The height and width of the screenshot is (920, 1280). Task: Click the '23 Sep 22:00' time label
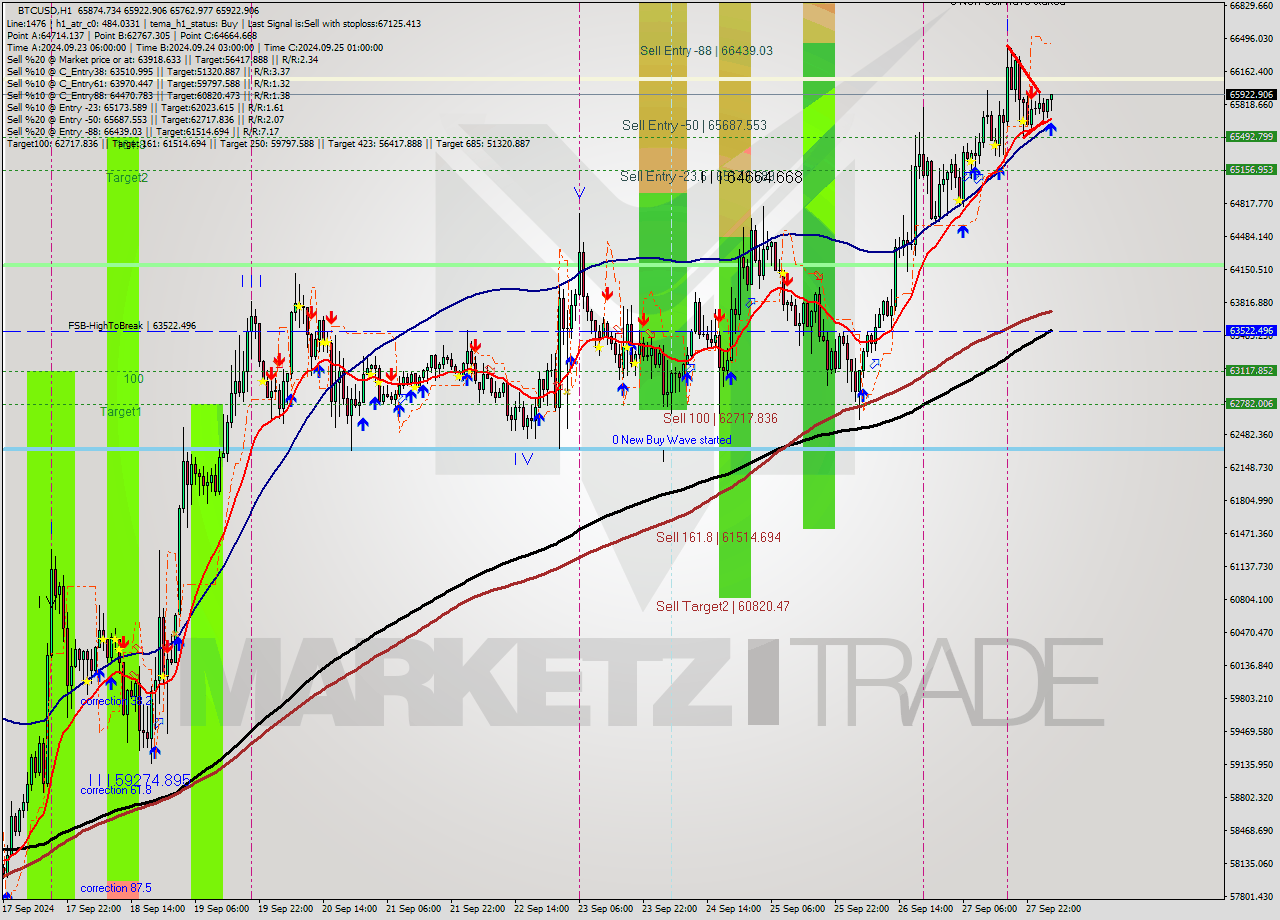click(x=669, y=909)
